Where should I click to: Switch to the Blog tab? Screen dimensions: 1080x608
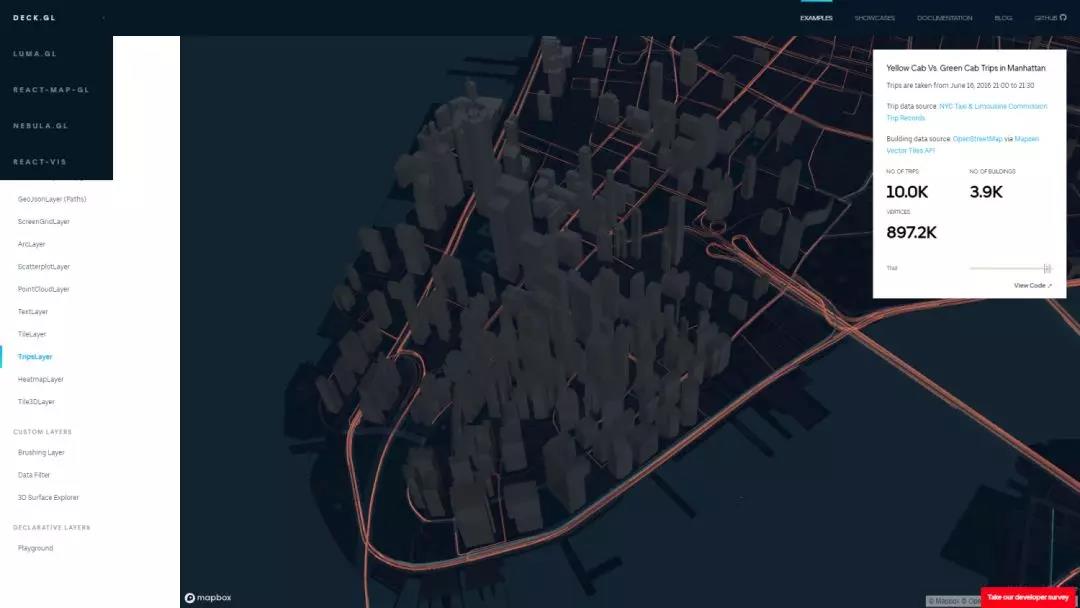[x=1003, y=18]
